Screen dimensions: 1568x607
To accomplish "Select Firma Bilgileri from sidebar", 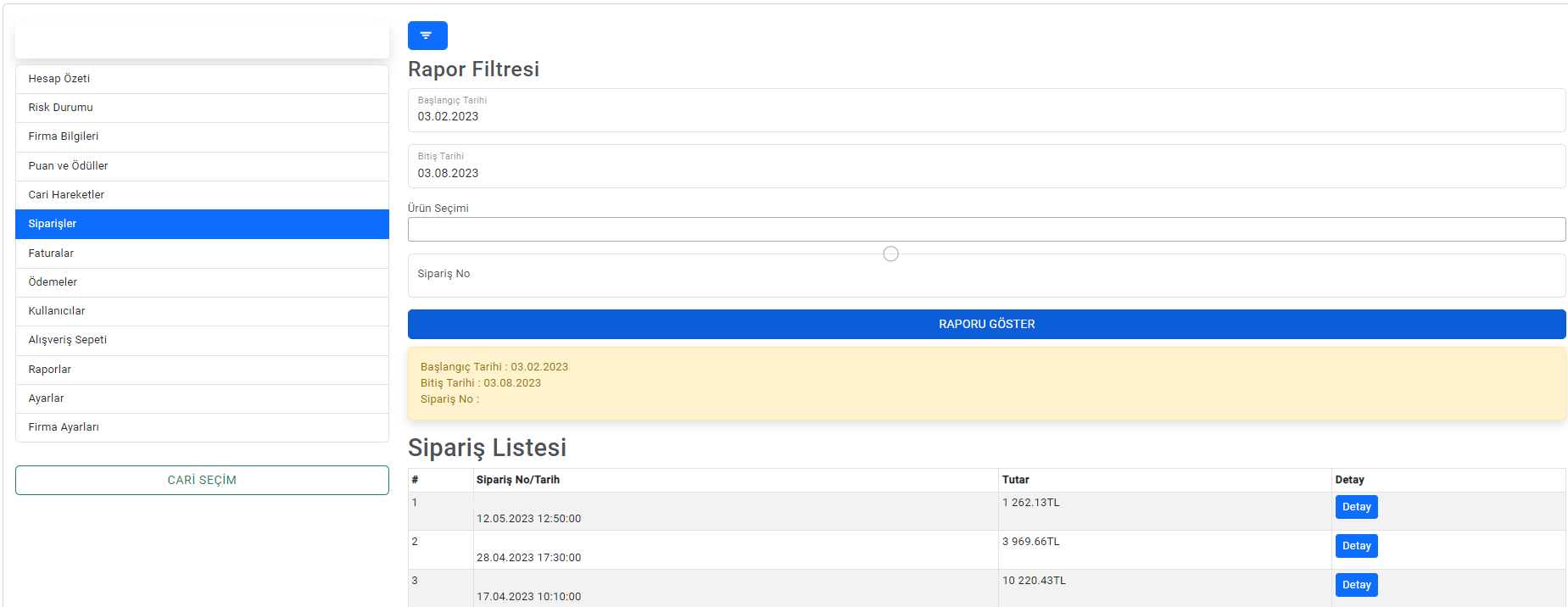I will (x=202, y=136).
